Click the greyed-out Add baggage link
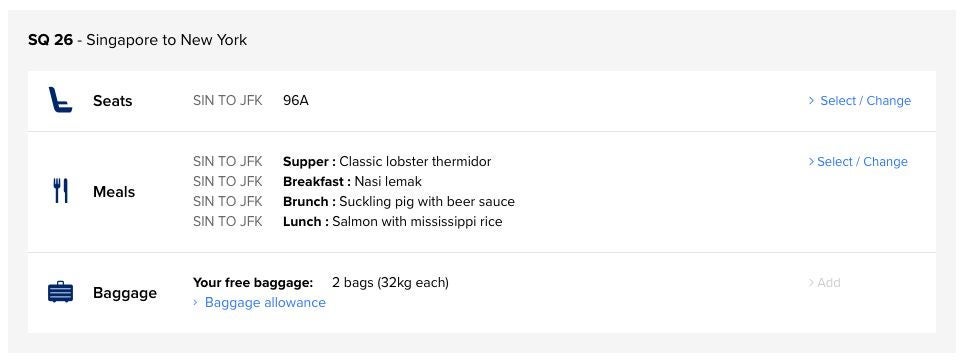The height and width of the screenshot is (362, 964). (824, 283)
